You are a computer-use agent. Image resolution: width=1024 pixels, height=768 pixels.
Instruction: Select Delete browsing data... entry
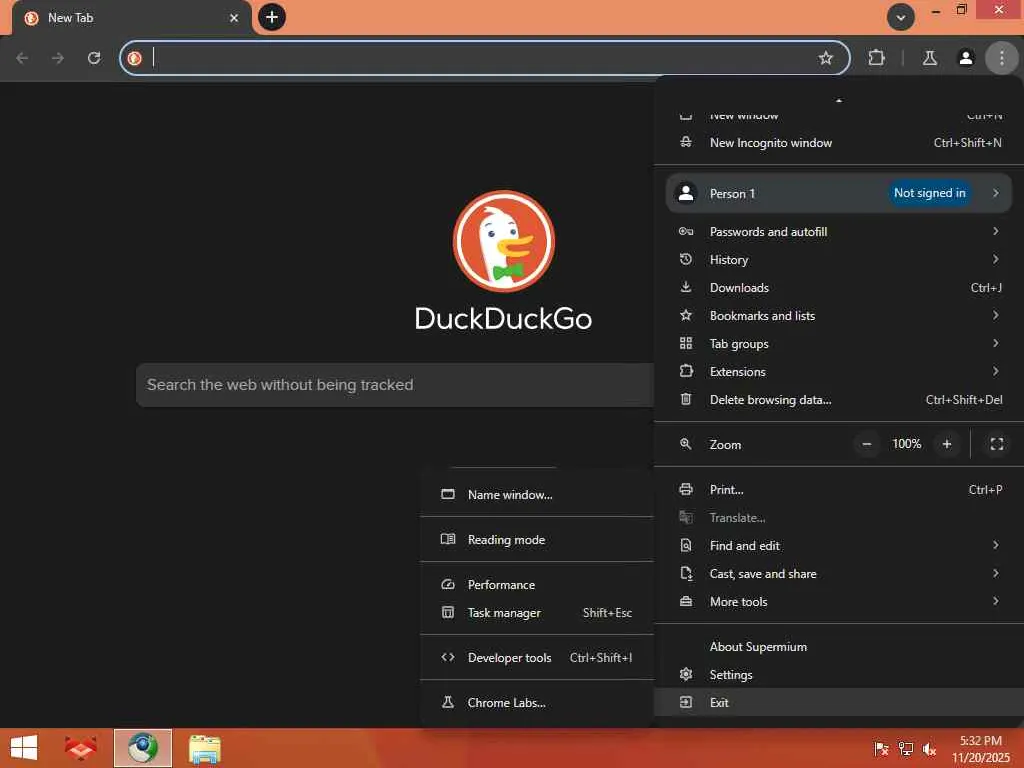click(839, 400)
